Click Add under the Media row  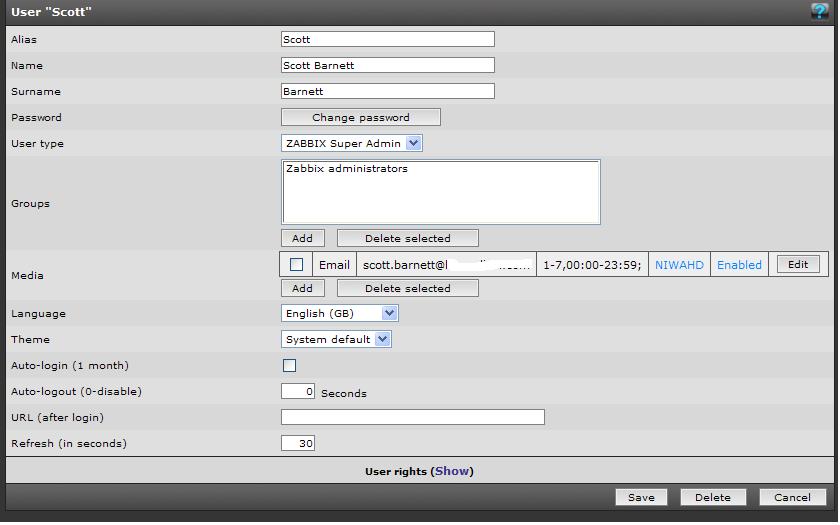click(x=302, y=289)
